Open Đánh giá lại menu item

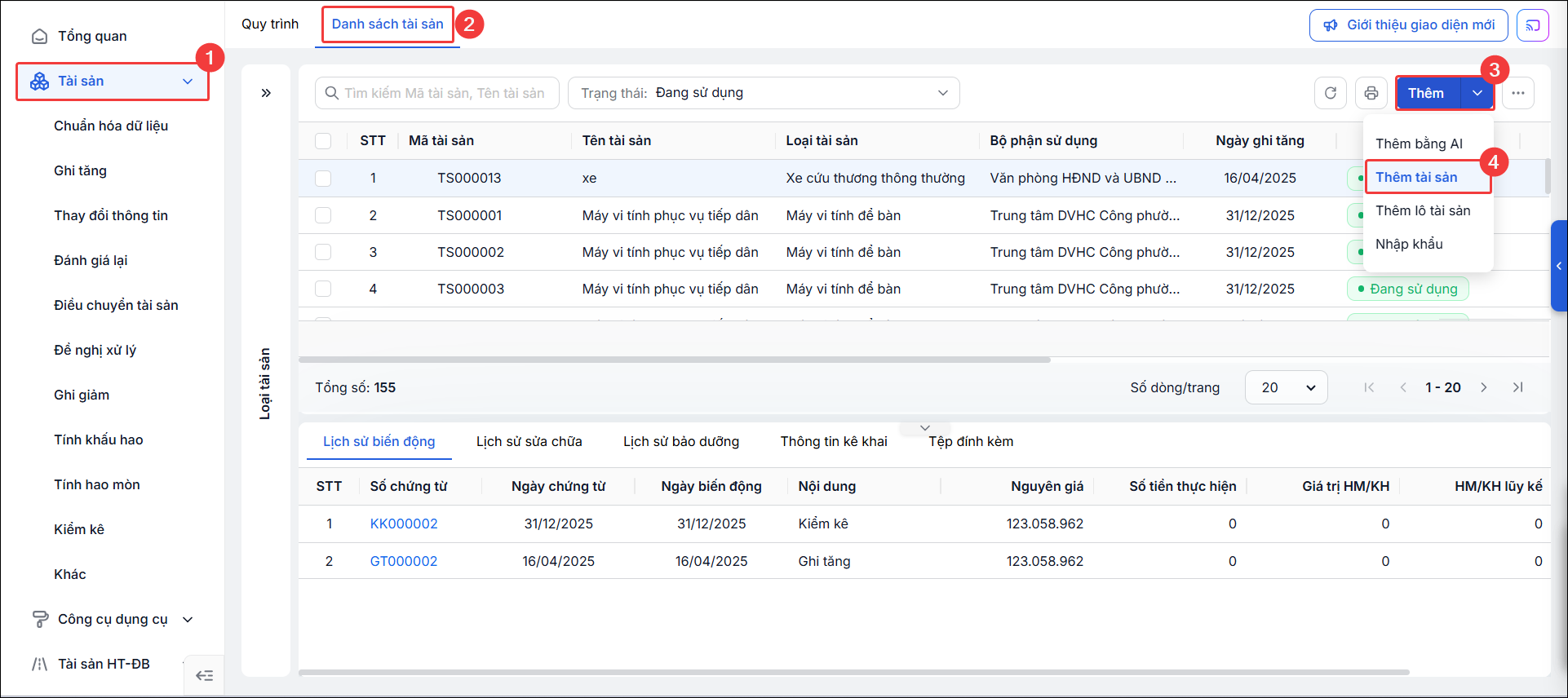[91, 260]
